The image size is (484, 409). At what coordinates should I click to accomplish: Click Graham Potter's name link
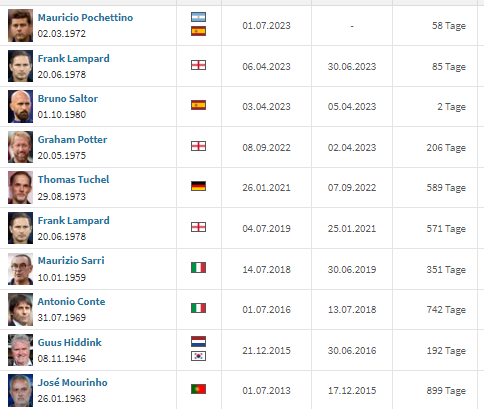[x=72, y=139]
